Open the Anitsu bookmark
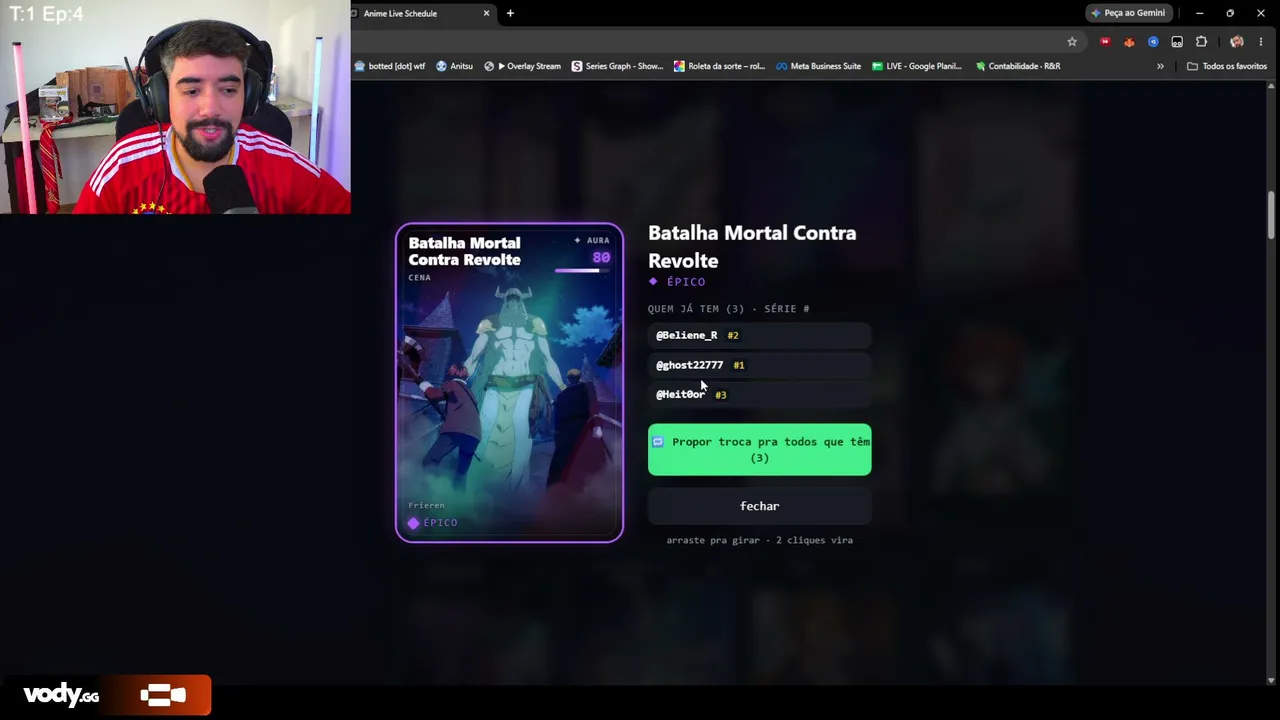 pos(454,66)
